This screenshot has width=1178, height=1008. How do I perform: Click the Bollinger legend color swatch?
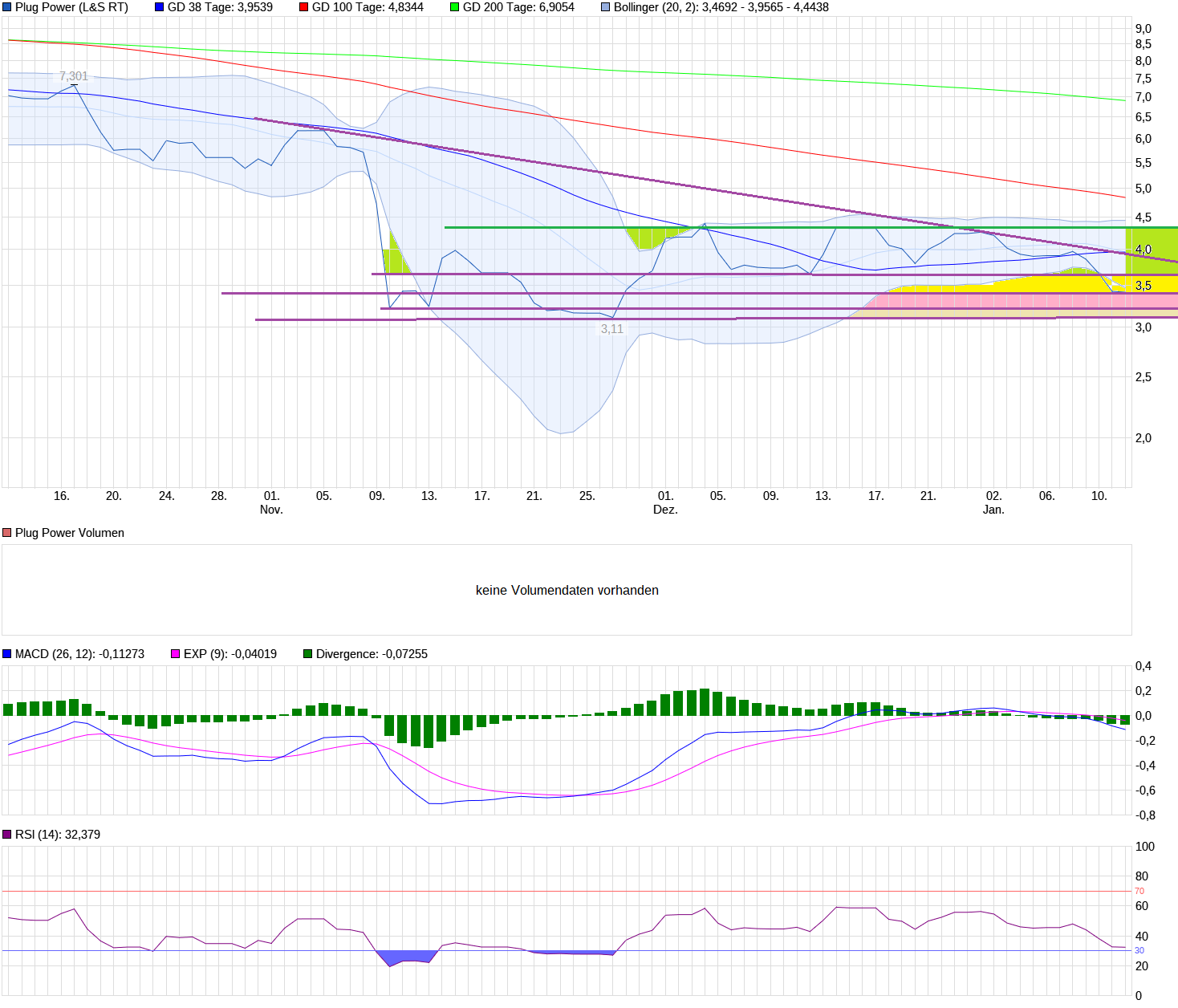605,7
